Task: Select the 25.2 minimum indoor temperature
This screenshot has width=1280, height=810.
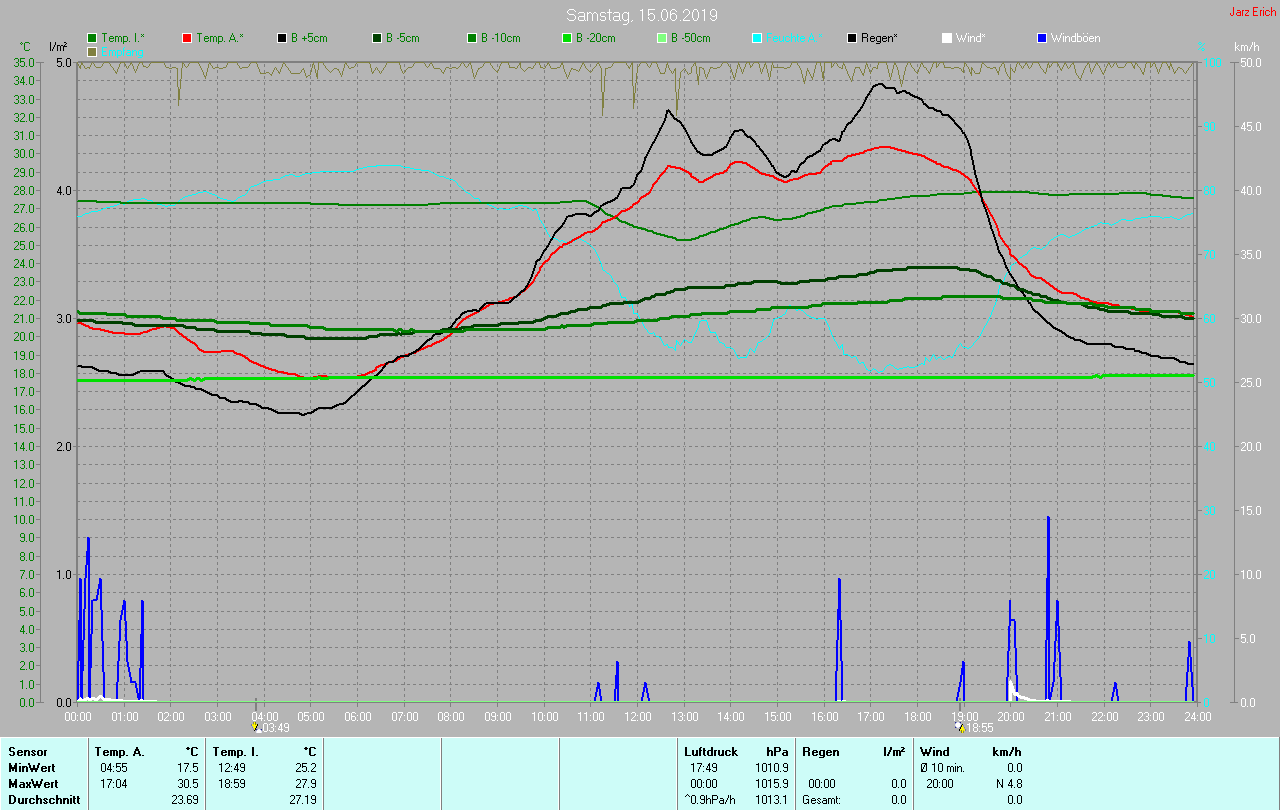Action: pos(305,768)
